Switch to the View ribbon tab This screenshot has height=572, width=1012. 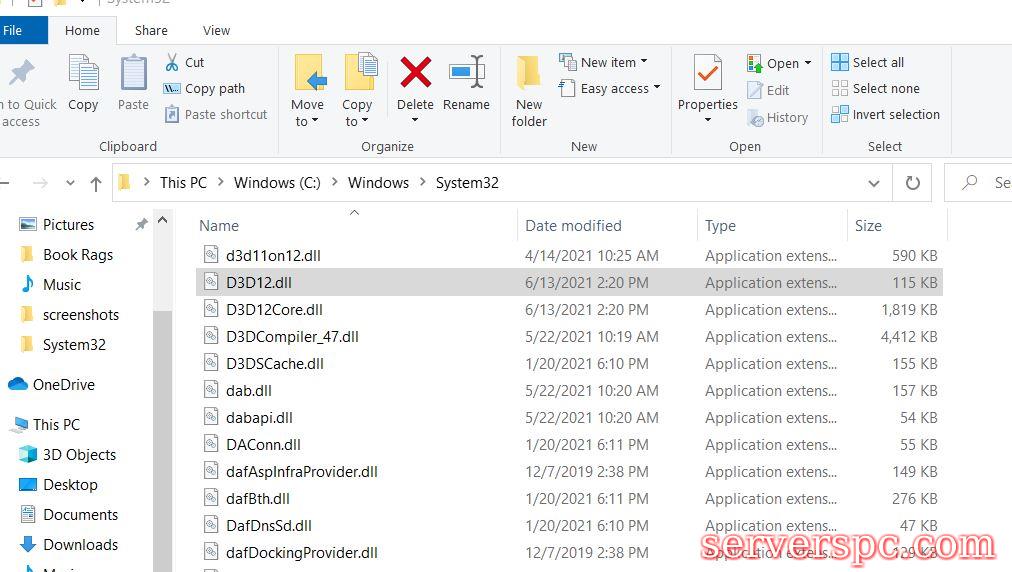[216, 30]
